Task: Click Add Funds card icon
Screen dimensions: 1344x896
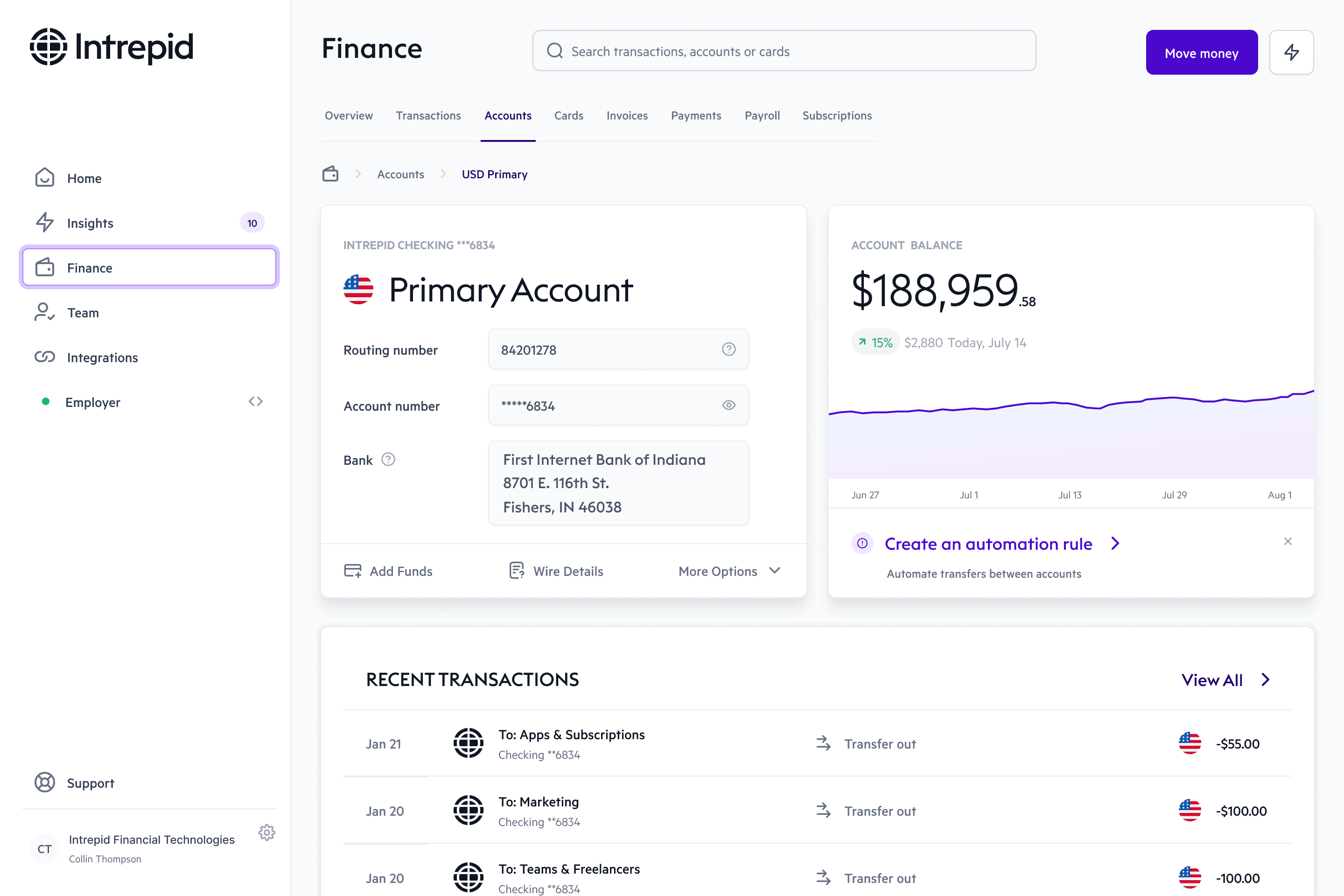Action: [x=352, y=570]
